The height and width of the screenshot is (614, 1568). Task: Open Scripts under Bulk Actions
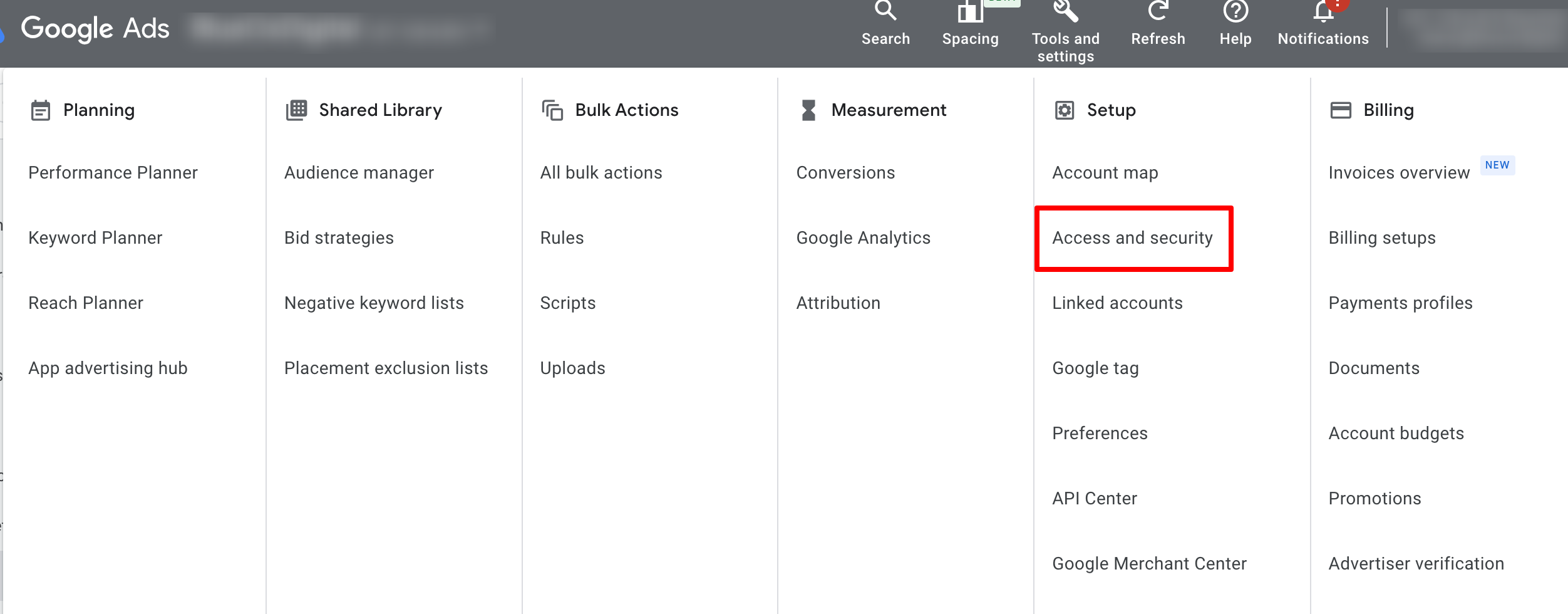tap(568, 303)
